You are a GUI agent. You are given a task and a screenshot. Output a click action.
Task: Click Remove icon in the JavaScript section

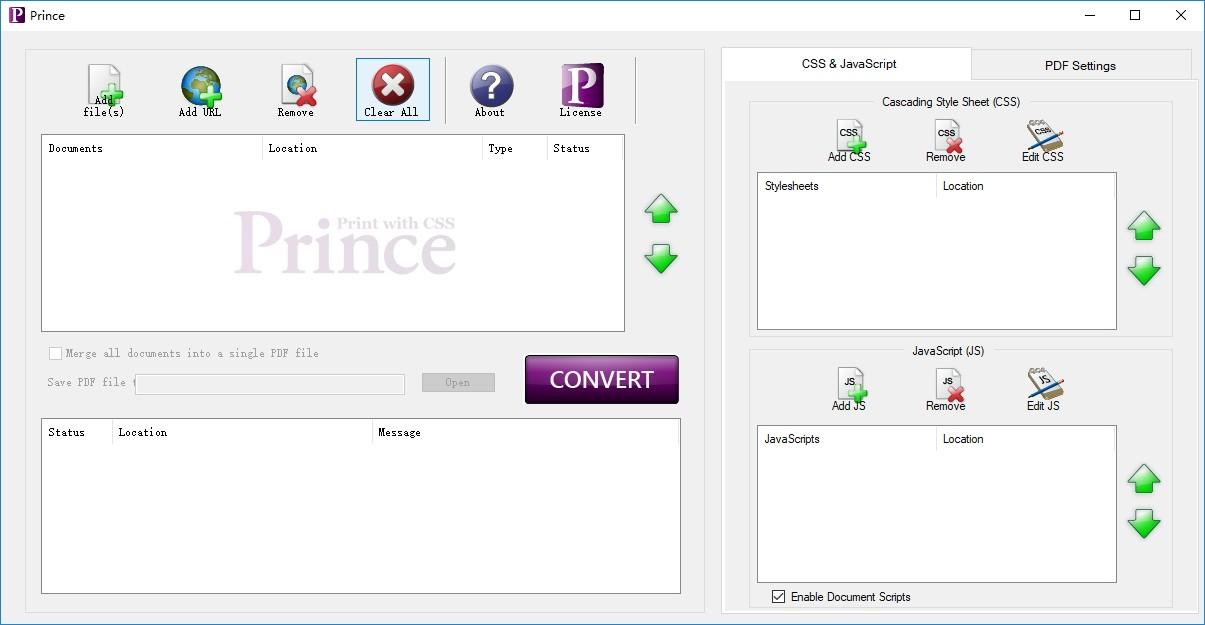(x=946, y=390)
